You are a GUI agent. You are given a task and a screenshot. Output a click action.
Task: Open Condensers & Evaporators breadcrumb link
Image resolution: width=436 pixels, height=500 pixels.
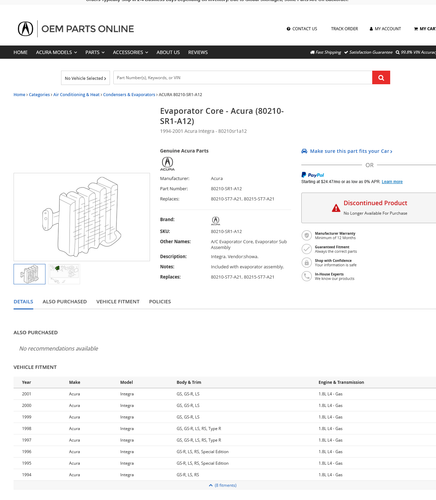(x=129, y=95)
